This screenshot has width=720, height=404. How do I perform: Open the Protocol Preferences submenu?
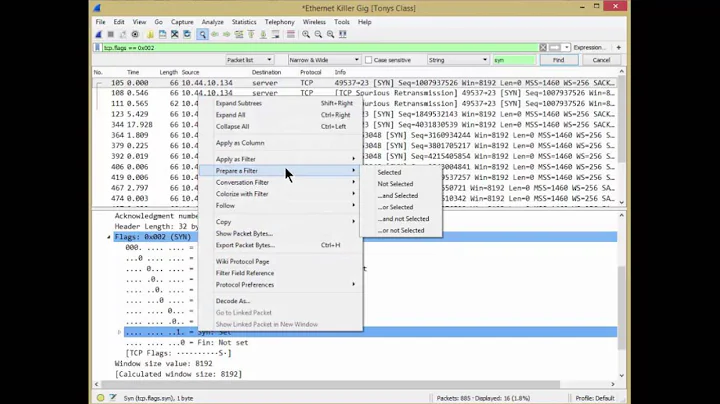click(x=280, y=285)
